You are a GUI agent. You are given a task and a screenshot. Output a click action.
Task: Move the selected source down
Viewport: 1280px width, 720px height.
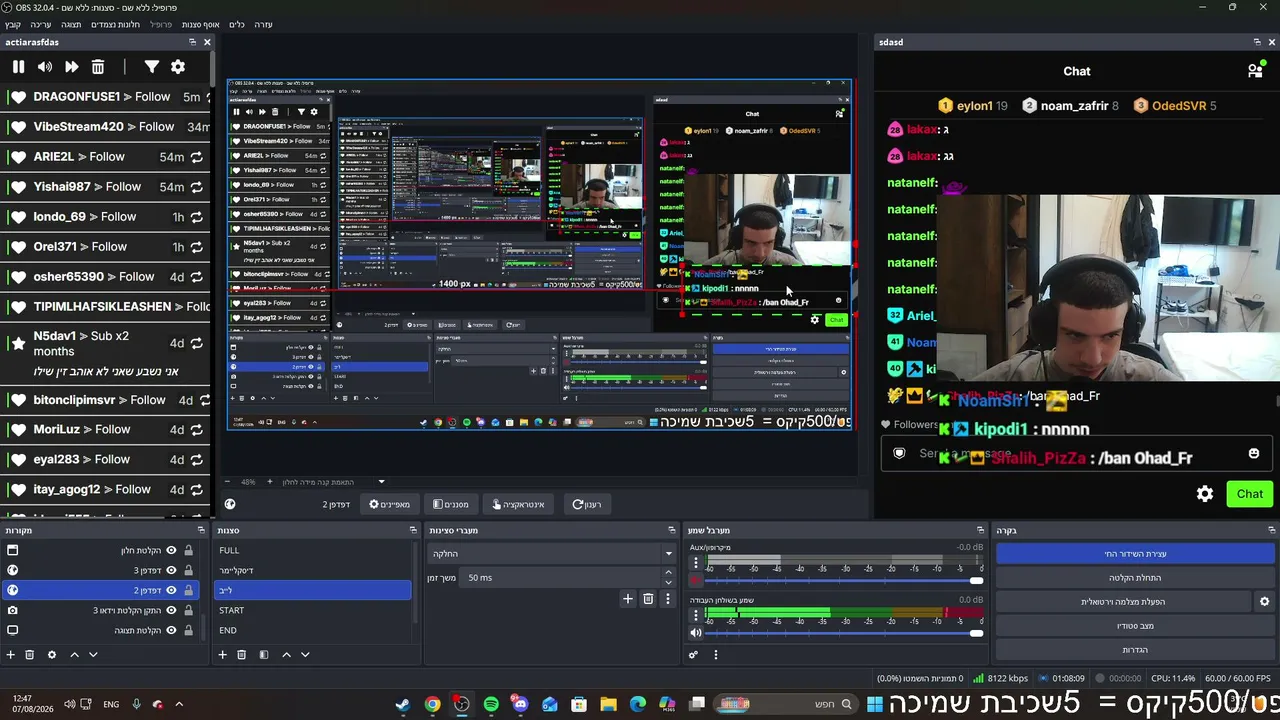pos(93,655)
